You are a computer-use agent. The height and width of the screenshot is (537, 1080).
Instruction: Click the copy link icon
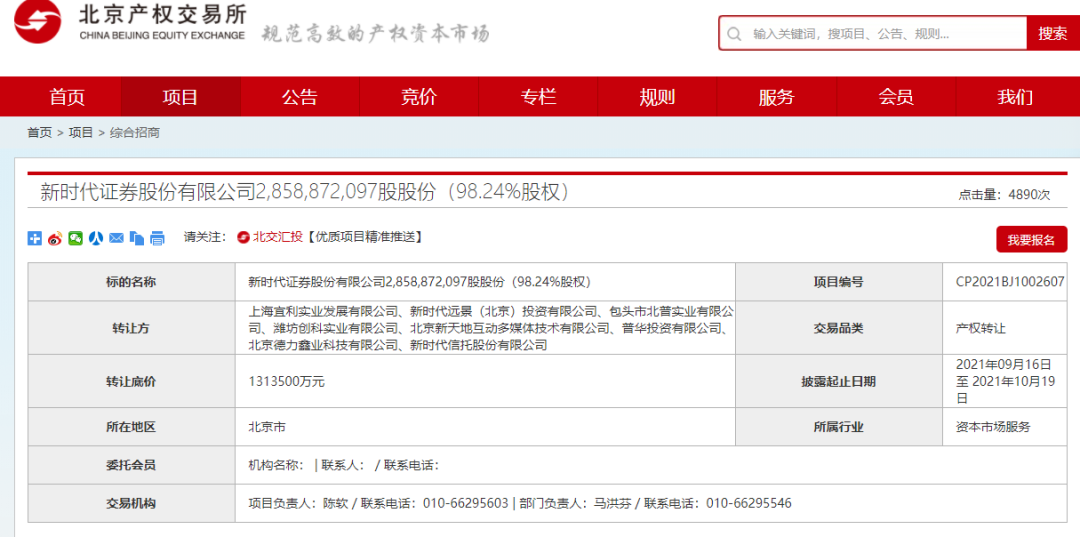pos(136,238)
